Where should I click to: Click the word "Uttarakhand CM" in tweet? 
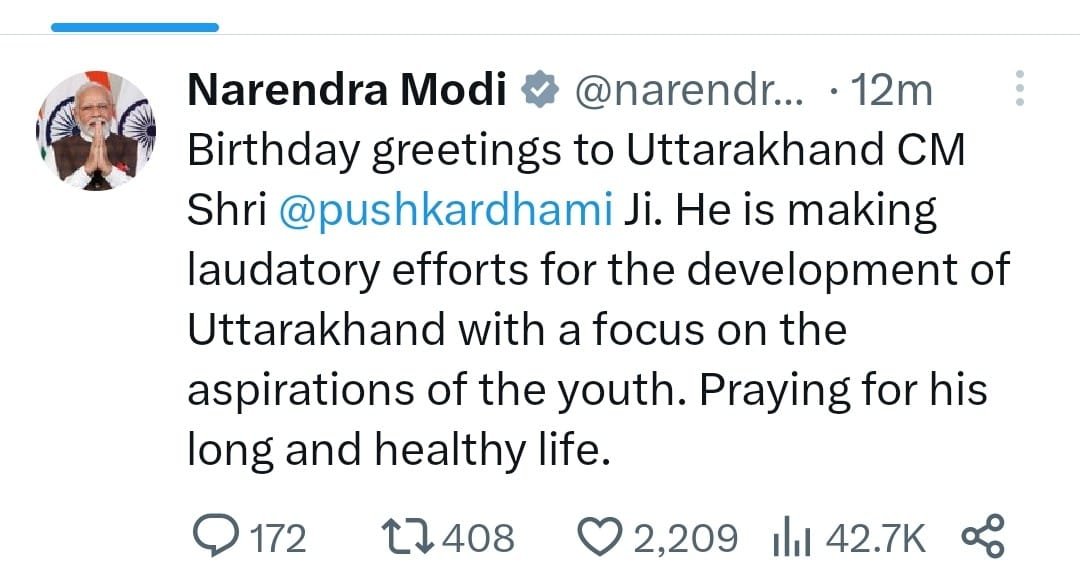[796, 152]
